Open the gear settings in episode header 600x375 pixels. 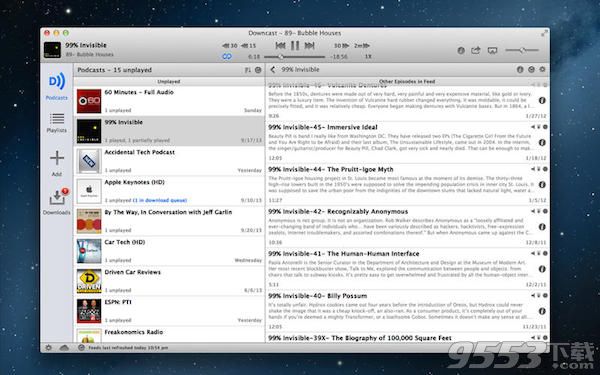542,70
